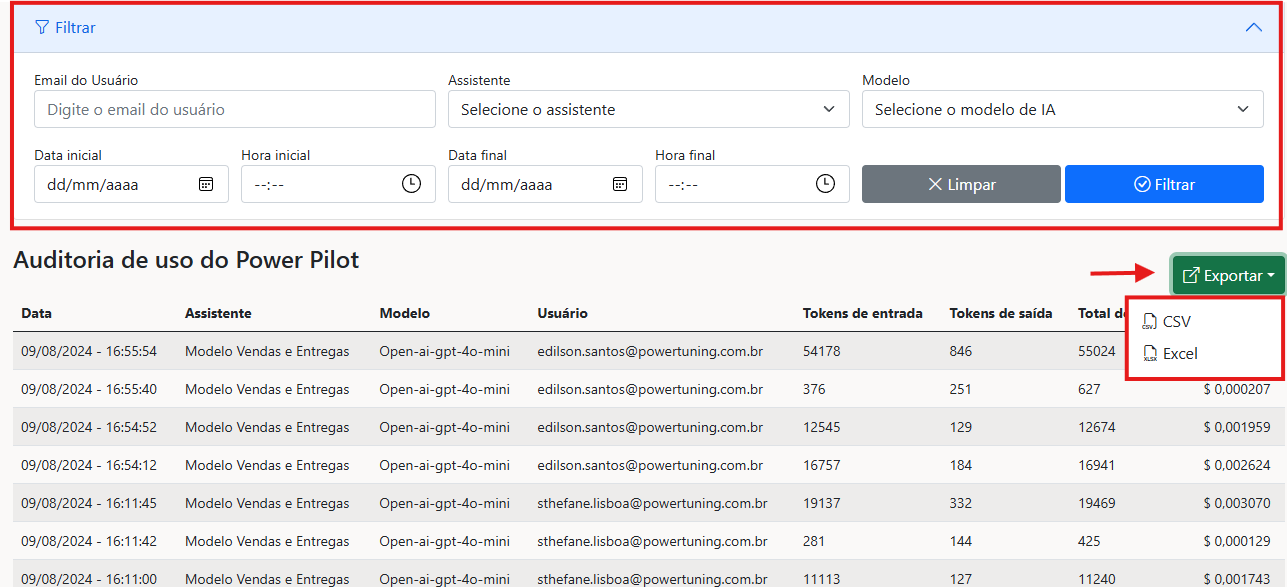Click the funnel icon beside Filtrar header
Screen dimensions: 1287x587
41,28
